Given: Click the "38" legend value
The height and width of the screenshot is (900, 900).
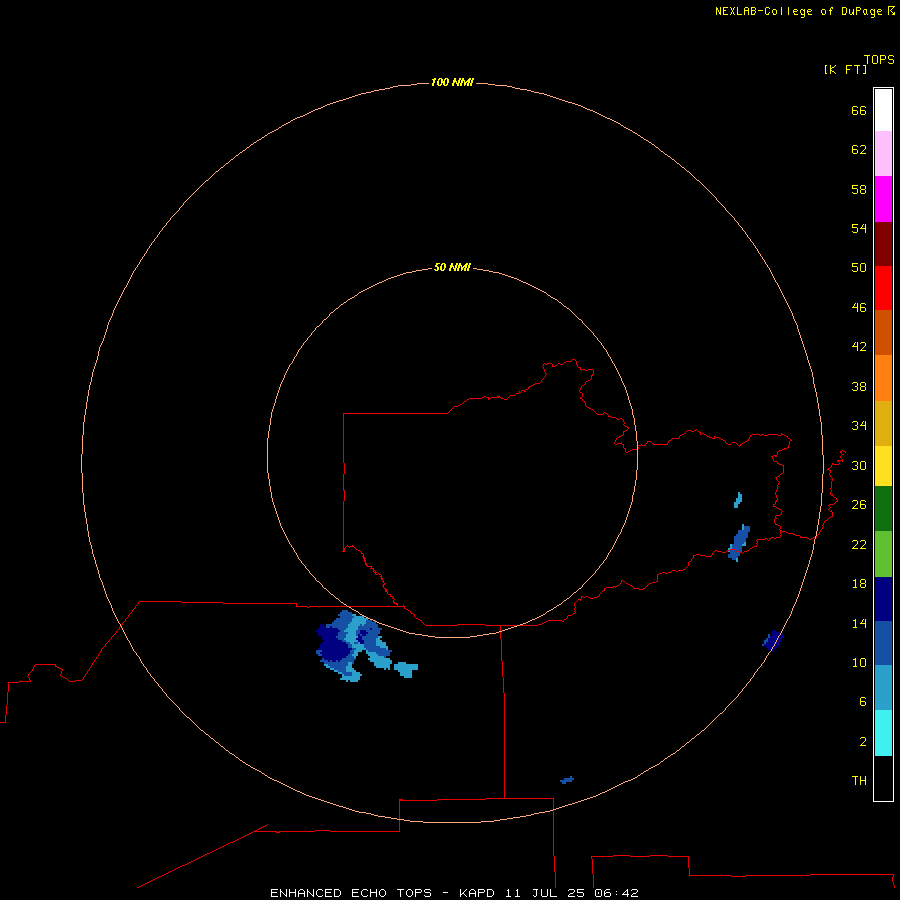Looking at the screenshot, I should click(859, 386).
